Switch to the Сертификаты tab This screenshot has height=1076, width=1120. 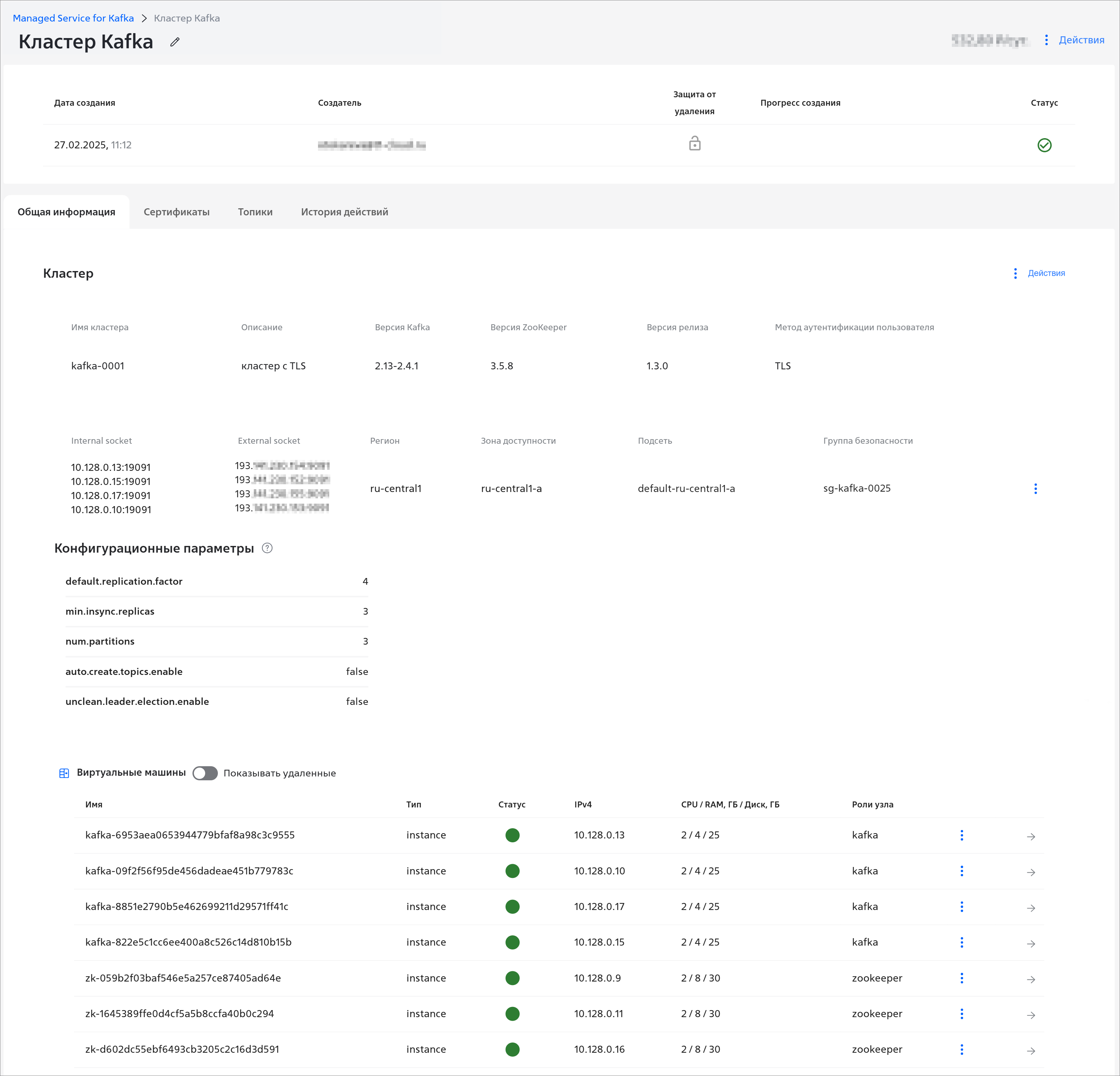click(x=177, y=212)
